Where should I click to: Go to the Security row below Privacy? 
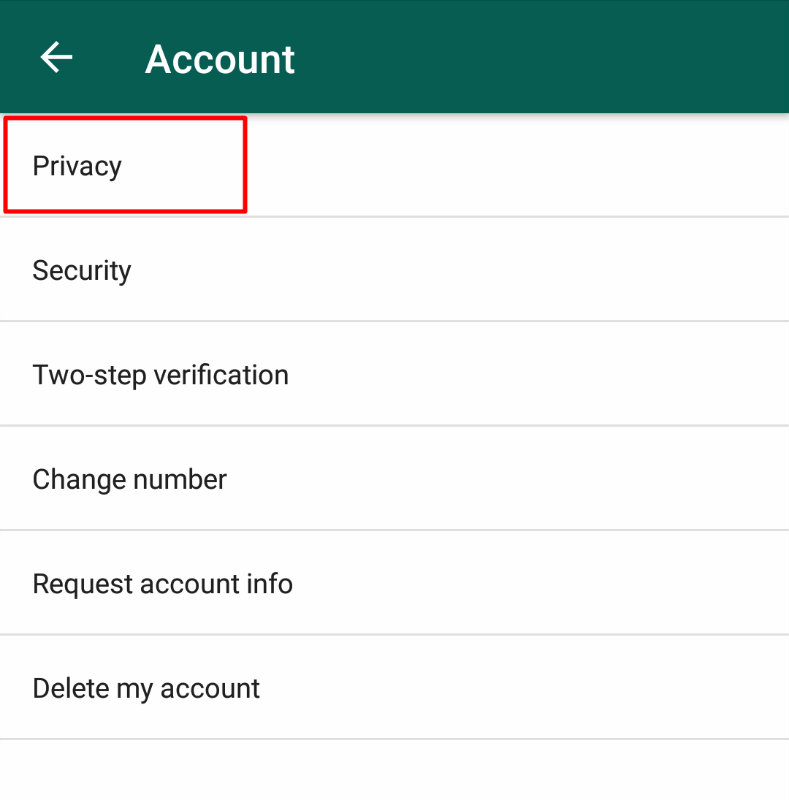click(x=394, y=270)
